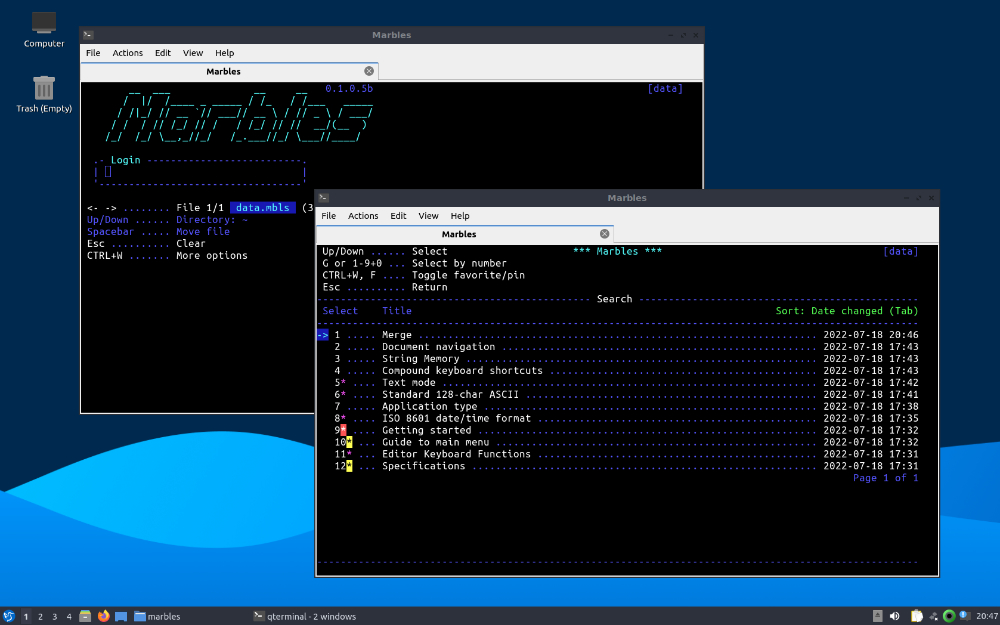The image size is (1000, 625).
Task: Switch to virtual desktop 2
Action: (40, 617)
